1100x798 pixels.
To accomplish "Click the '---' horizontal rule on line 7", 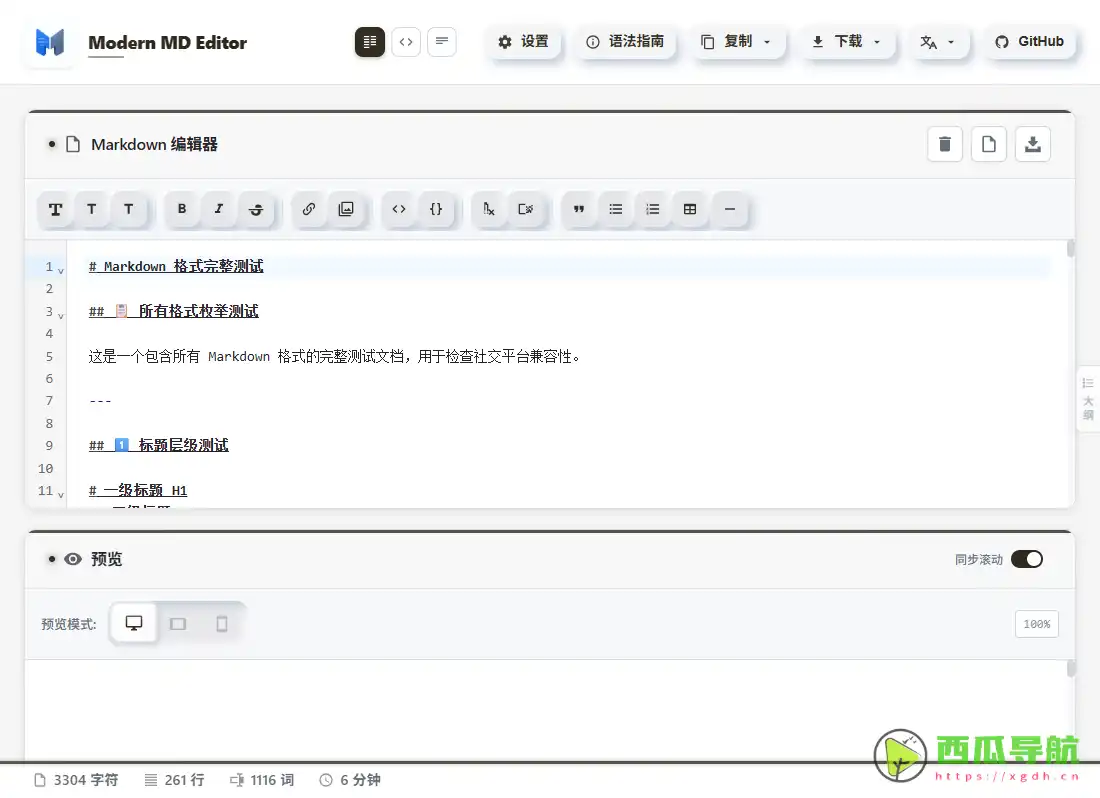I will [100, 401].
